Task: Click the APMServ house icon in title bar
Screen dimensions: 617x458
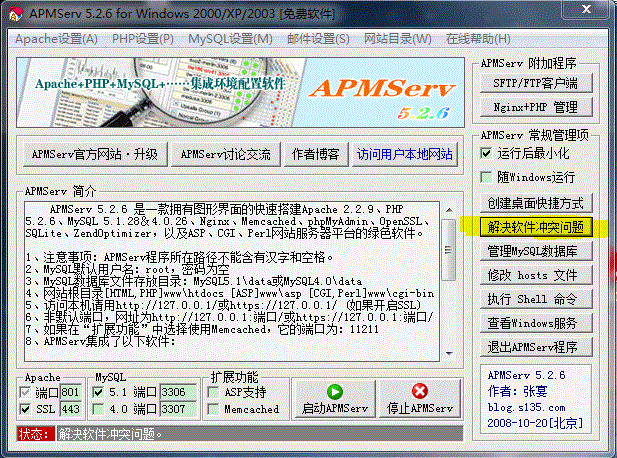Action: coord(15,14)
